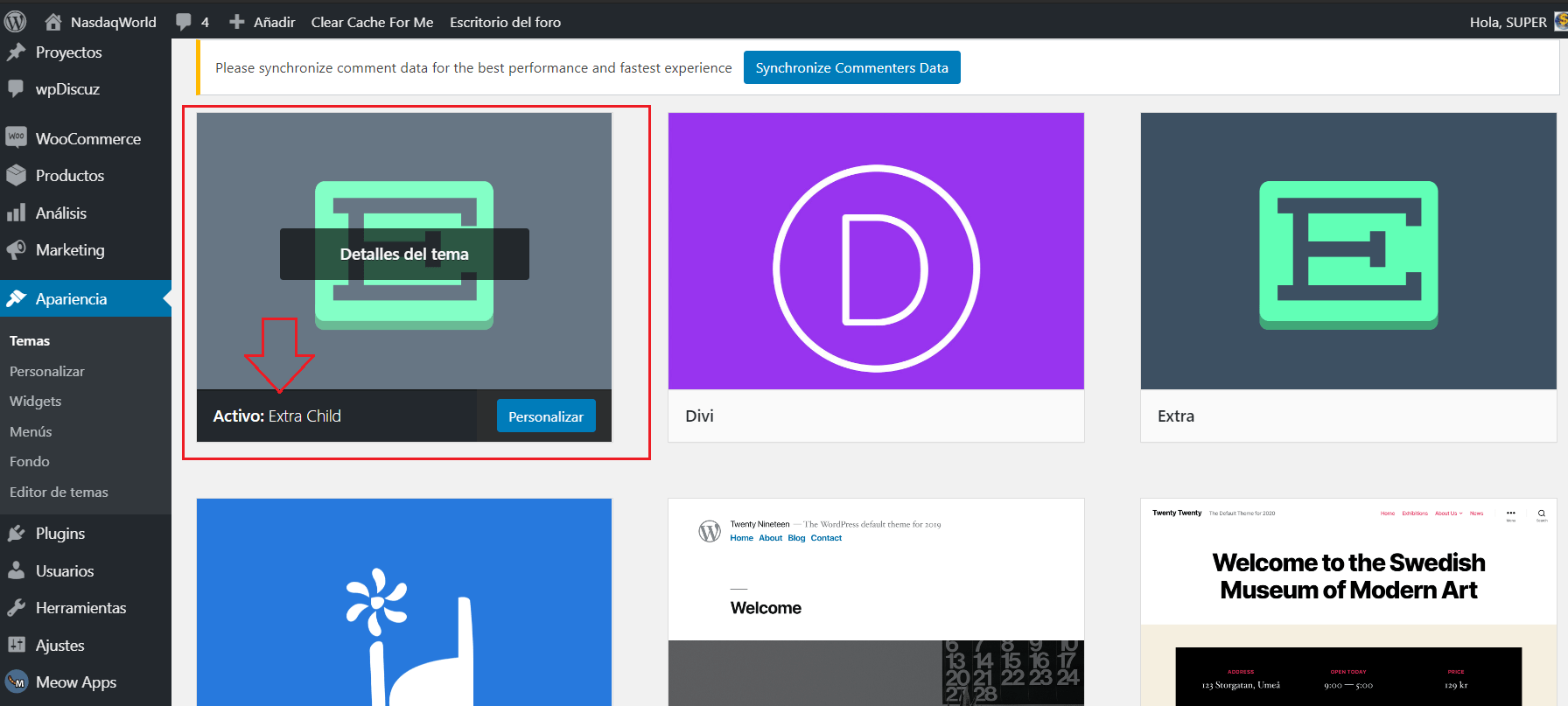
Task: Open the Menús submenu item
Action: coord(31,431)
